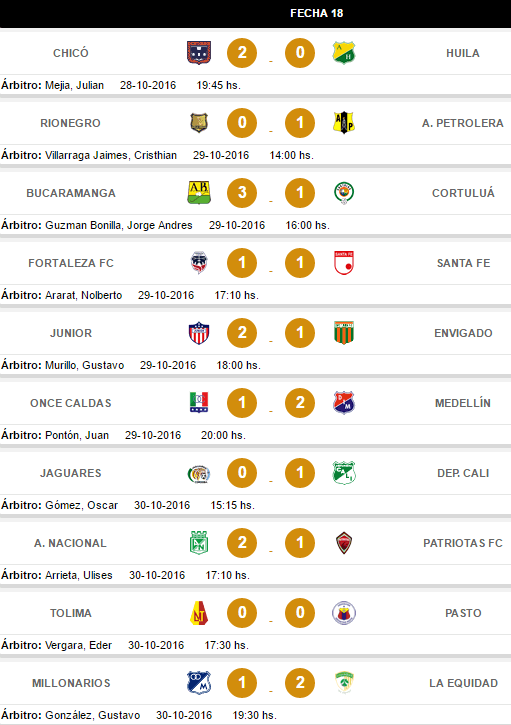Click the Once Caldas flag crest
This screenshot has height=725, width=511.
pos(199,403)
